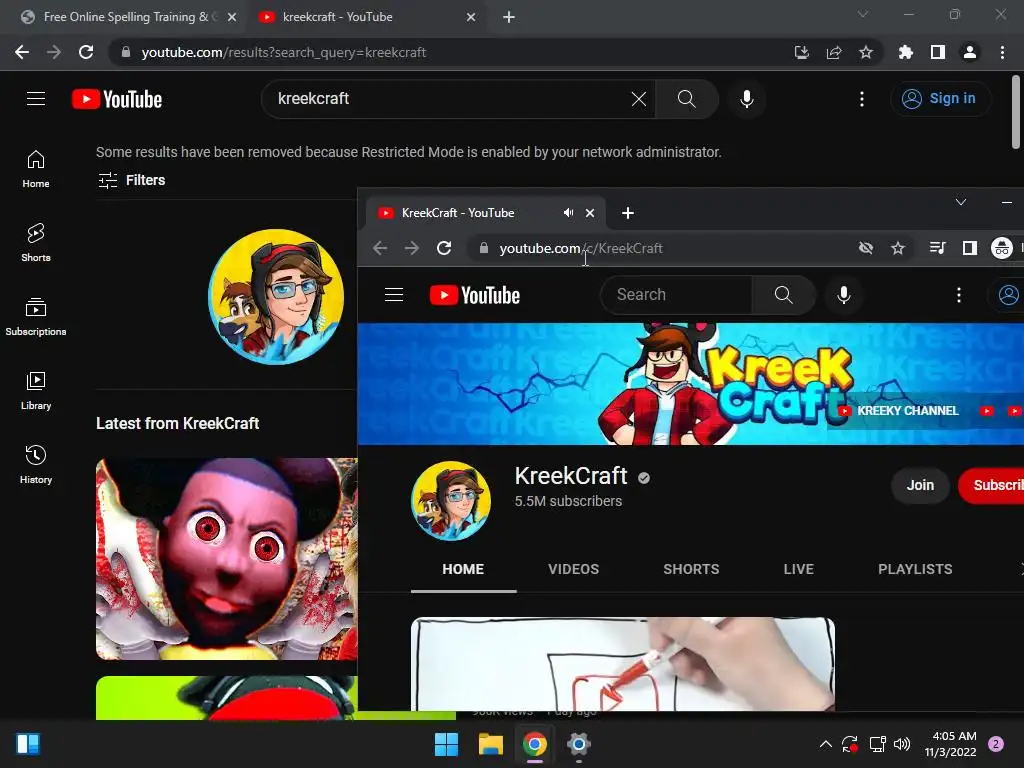Click the Search box in front window
Screen dimensions: 1024x768
676,295
